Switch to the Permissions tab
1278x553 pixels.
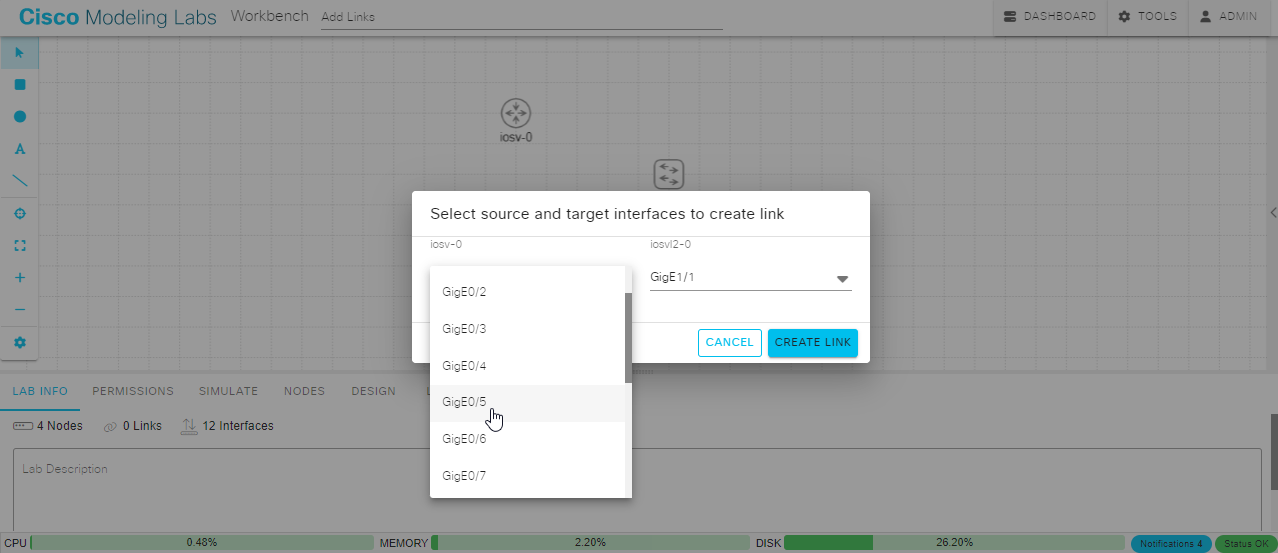tap(133, 391)
